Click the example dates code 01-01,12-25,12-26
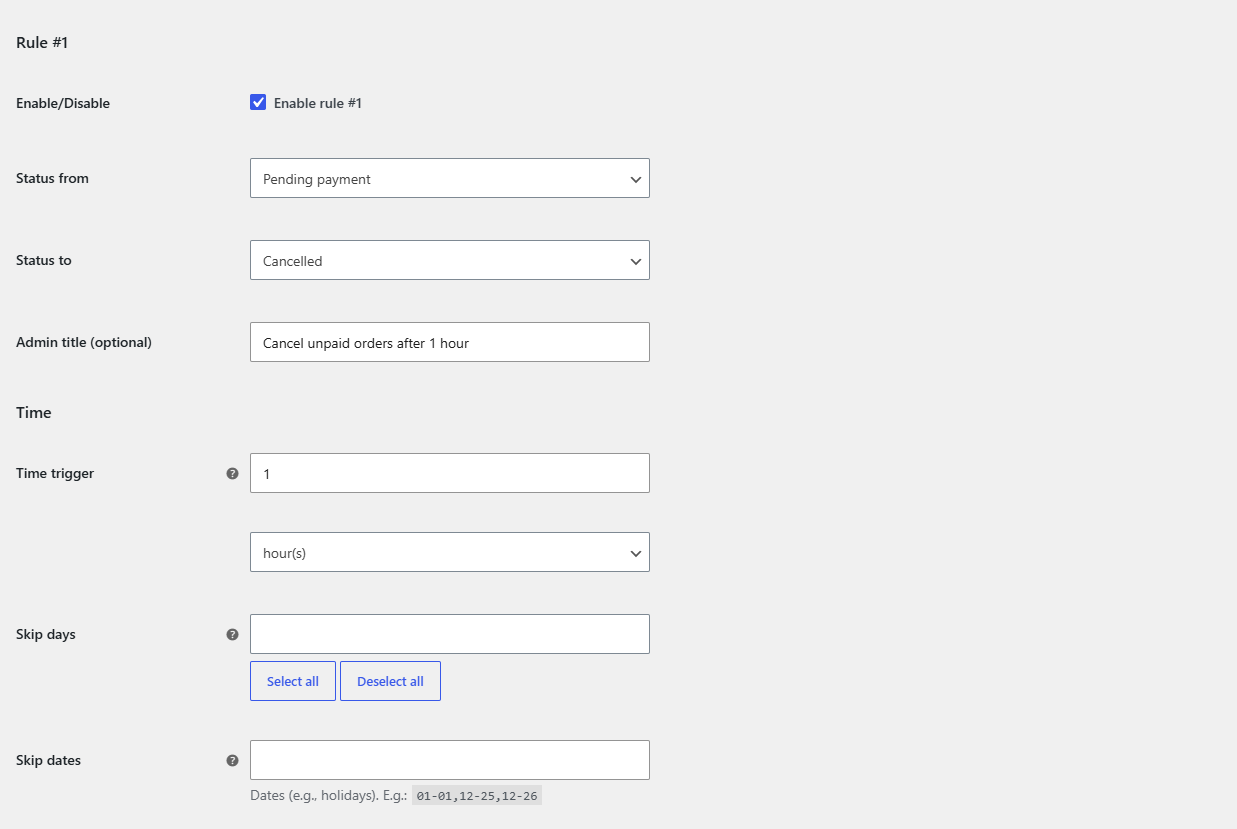 477,796
